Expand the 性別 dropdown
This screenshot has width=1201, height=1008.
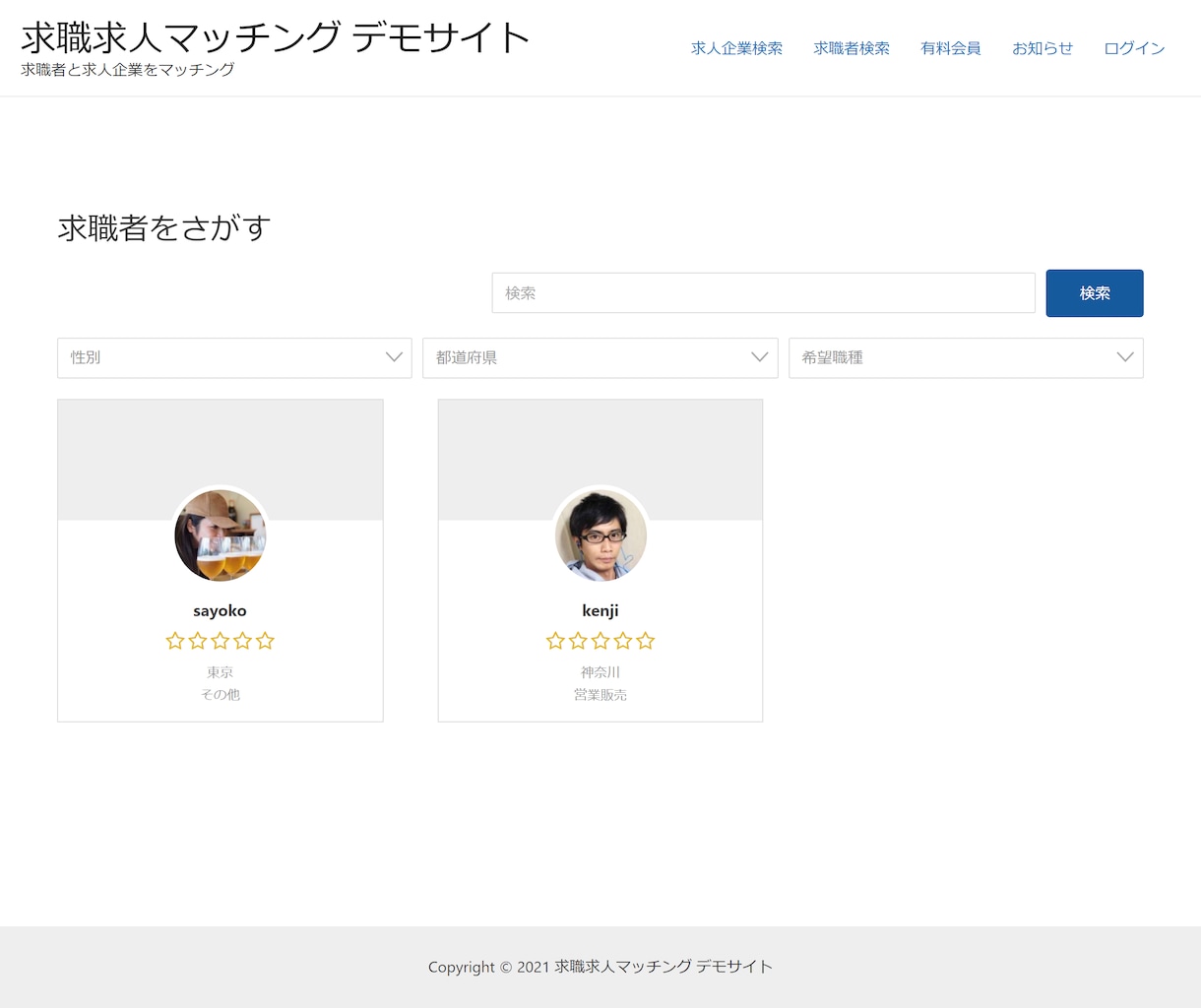coord(234,357)
